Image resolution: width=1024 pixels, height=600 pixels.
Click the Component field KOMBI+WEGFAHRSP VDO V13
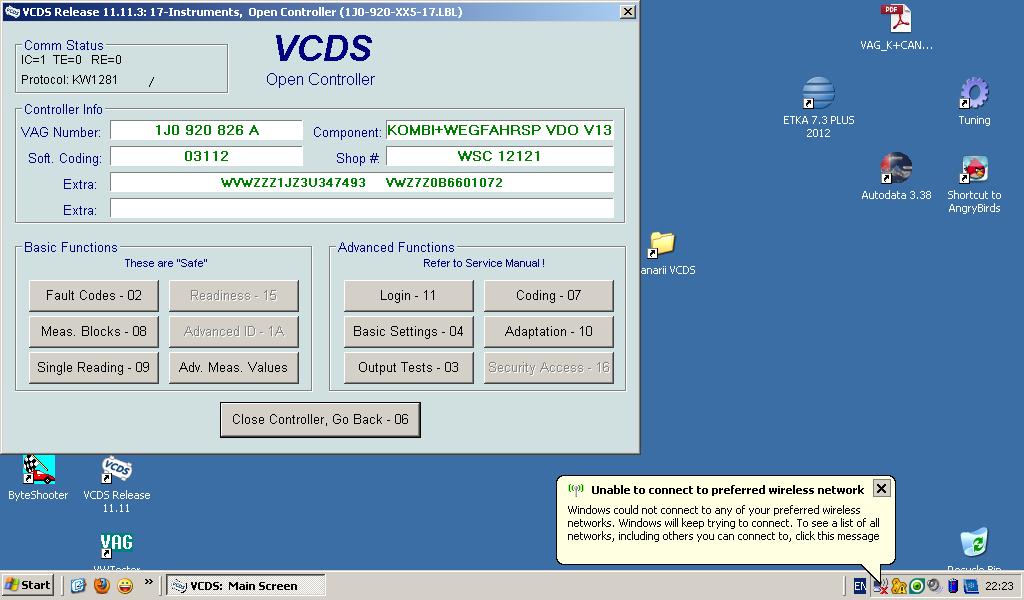[500, 130]
